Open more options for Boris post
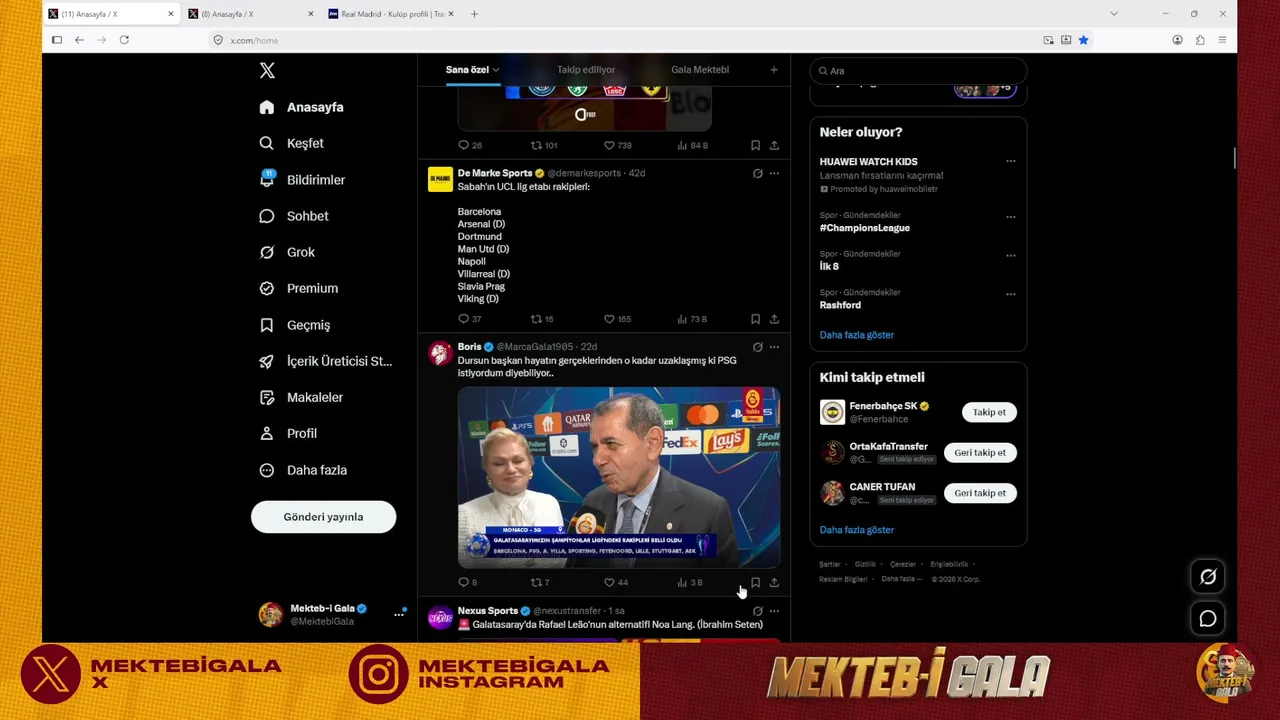This screenshot has height=720, width=1280. point(774,347)
